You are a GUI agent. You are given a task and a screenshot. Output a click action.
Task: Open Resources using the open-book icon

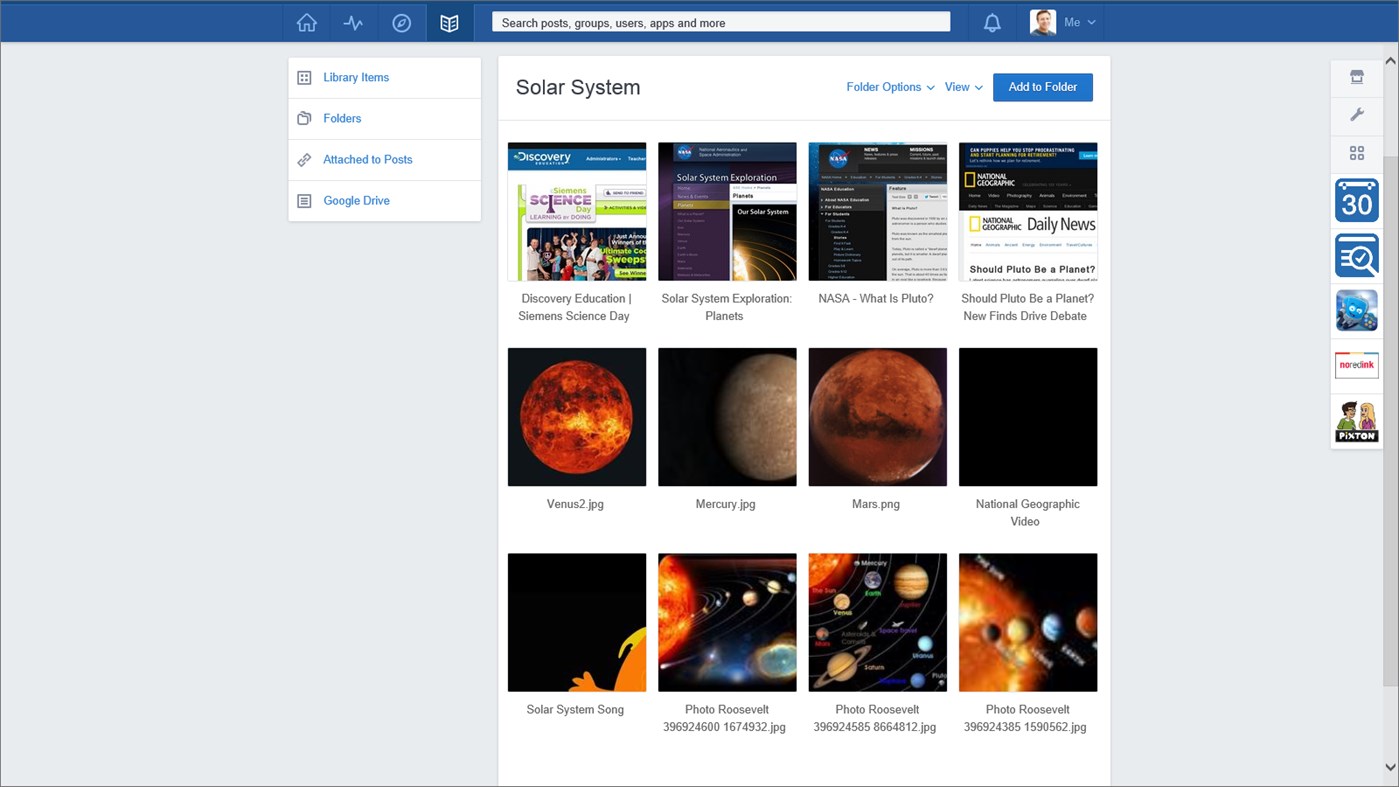tap(448, 22)
